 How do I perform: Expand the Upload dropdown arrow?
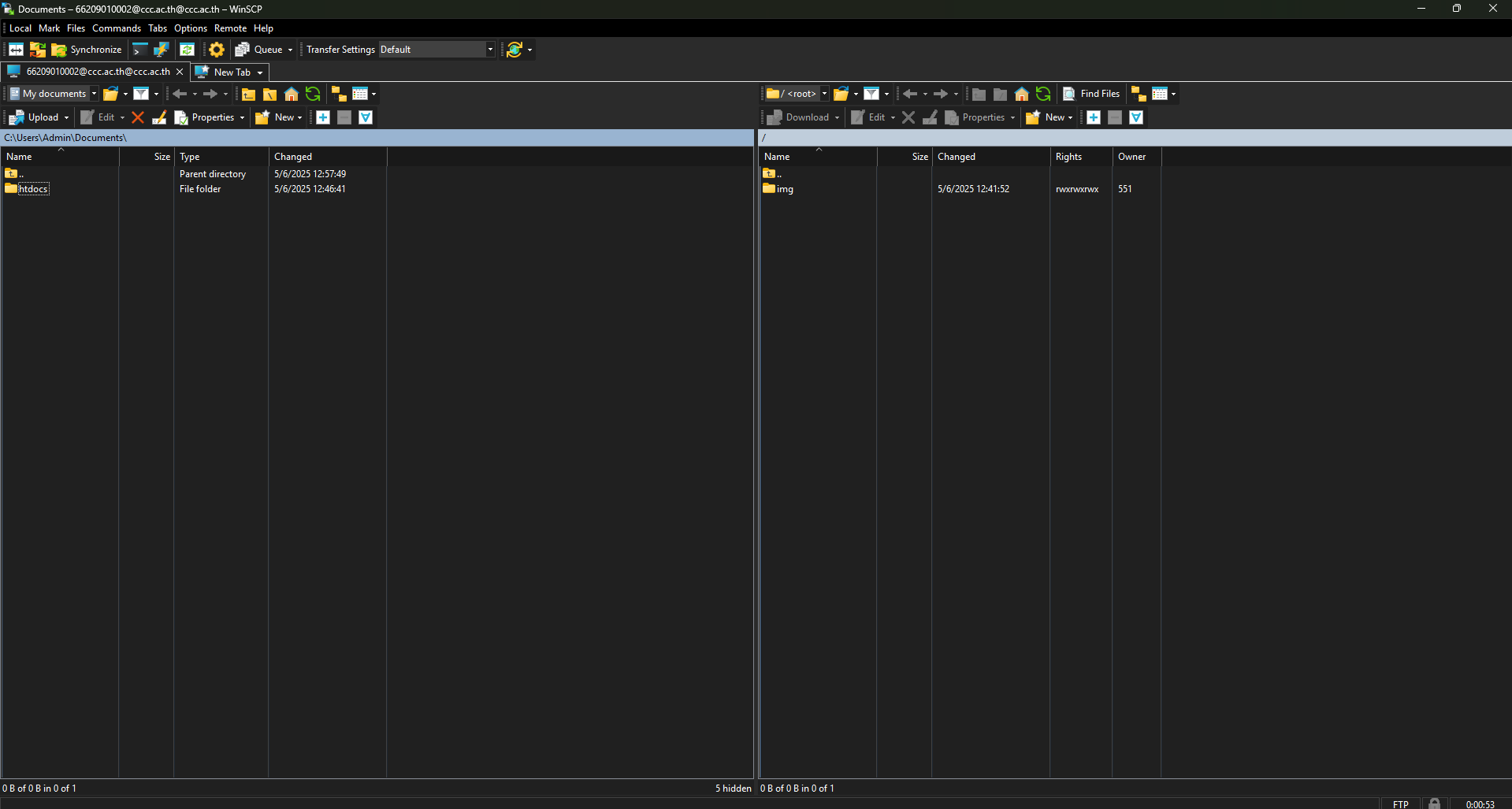pos(66,117)
